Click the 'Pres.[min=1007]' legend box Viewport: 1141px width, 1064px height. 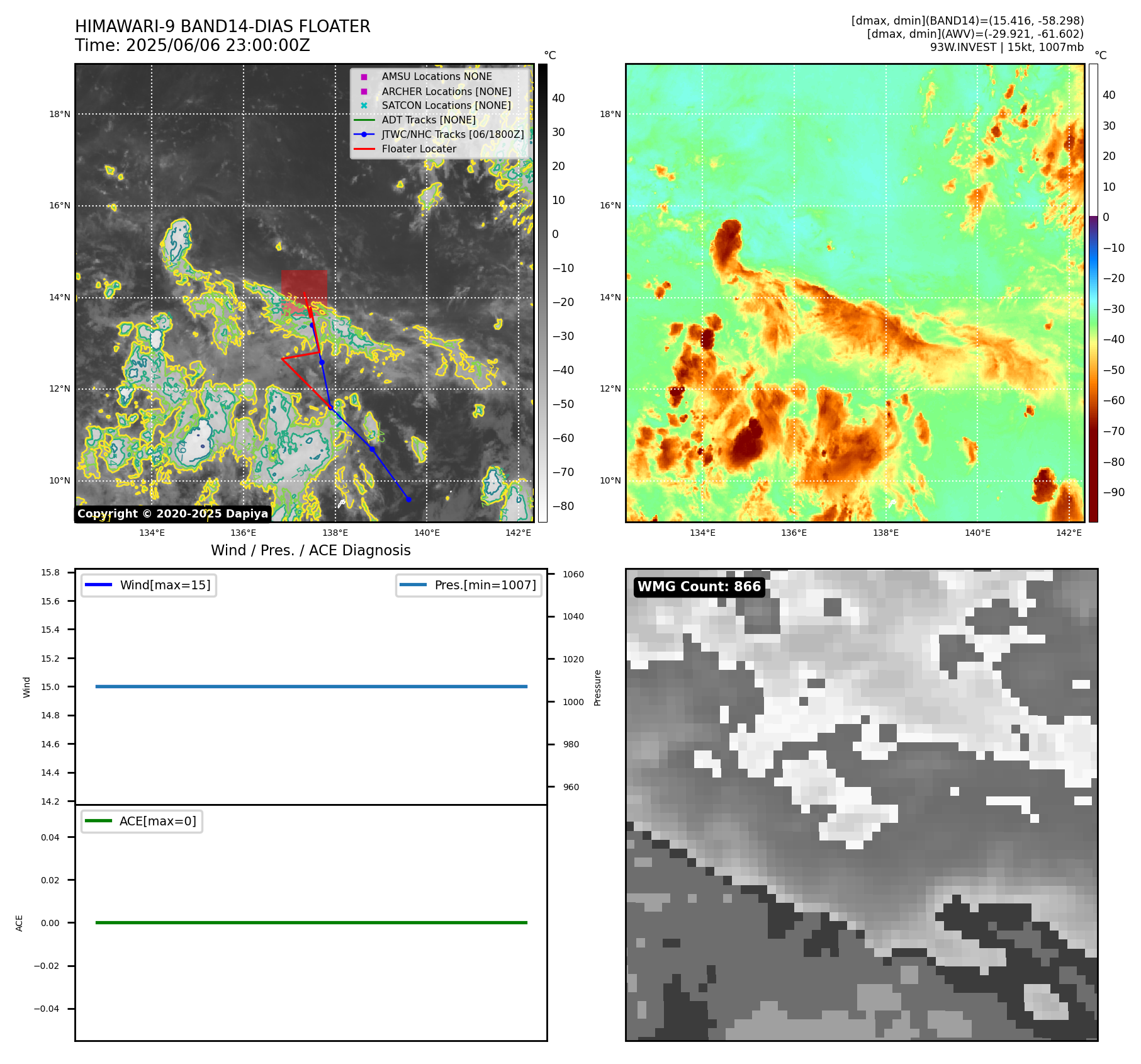(x=469, y=585)
